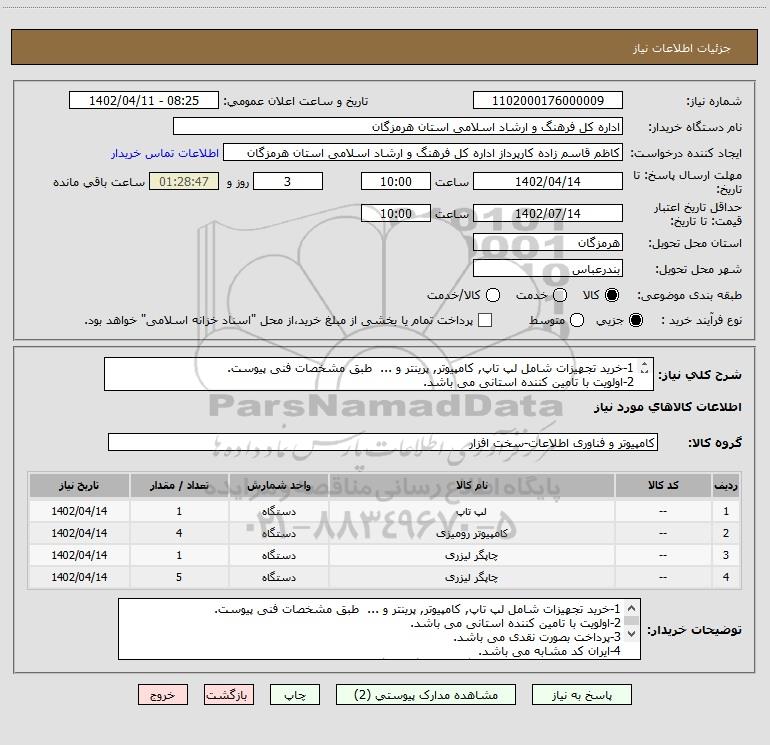The width and height of the screenshot is (770, 745).
Task: Toggle the اسناد خزانه اسلامی payment checkbox
Action: (485, 320)
